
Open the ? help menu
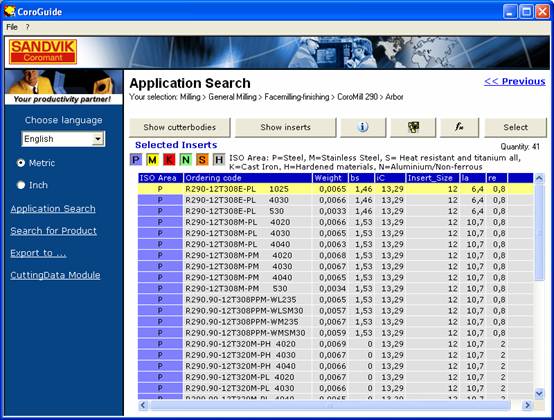(x=27, y=27)
